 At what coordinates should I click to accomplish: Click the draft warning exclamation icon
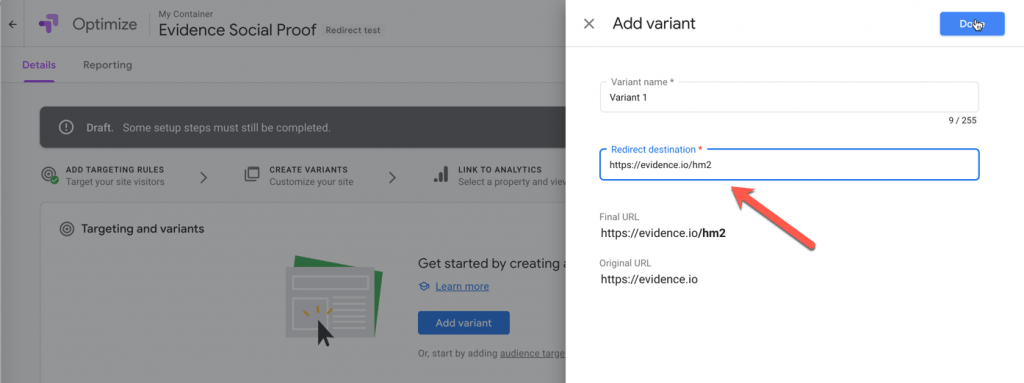coord(66,127)
